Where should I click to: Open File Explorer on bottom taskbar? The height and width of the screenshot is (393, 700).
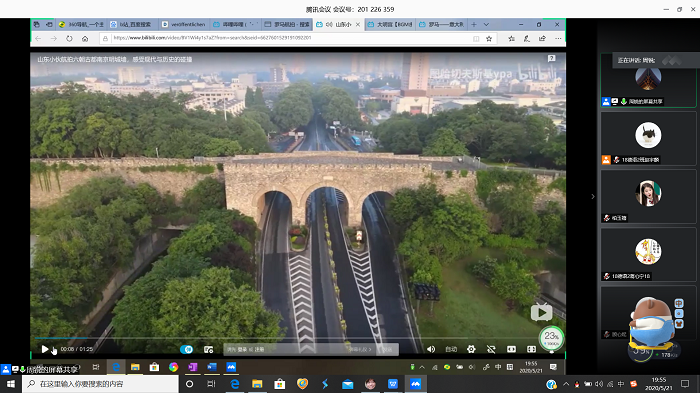257,384
